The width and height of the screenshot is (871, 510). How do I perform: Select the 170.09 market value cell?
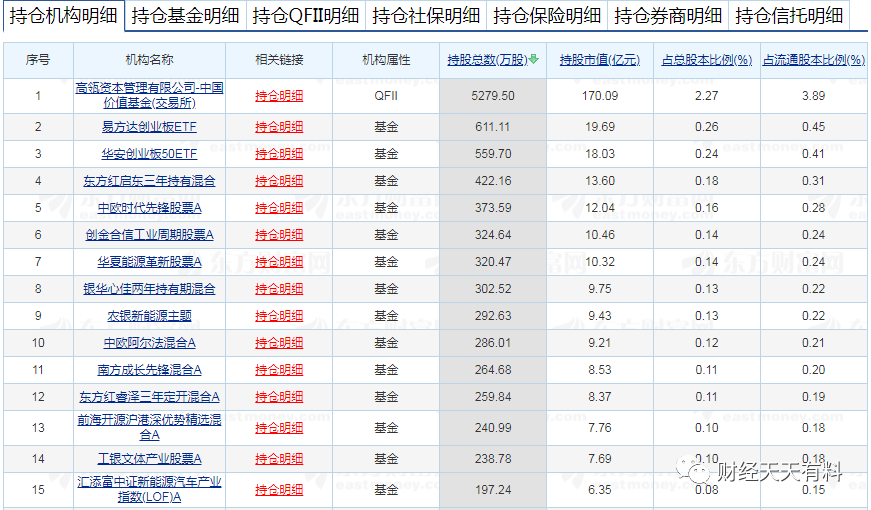click(600, 96)
